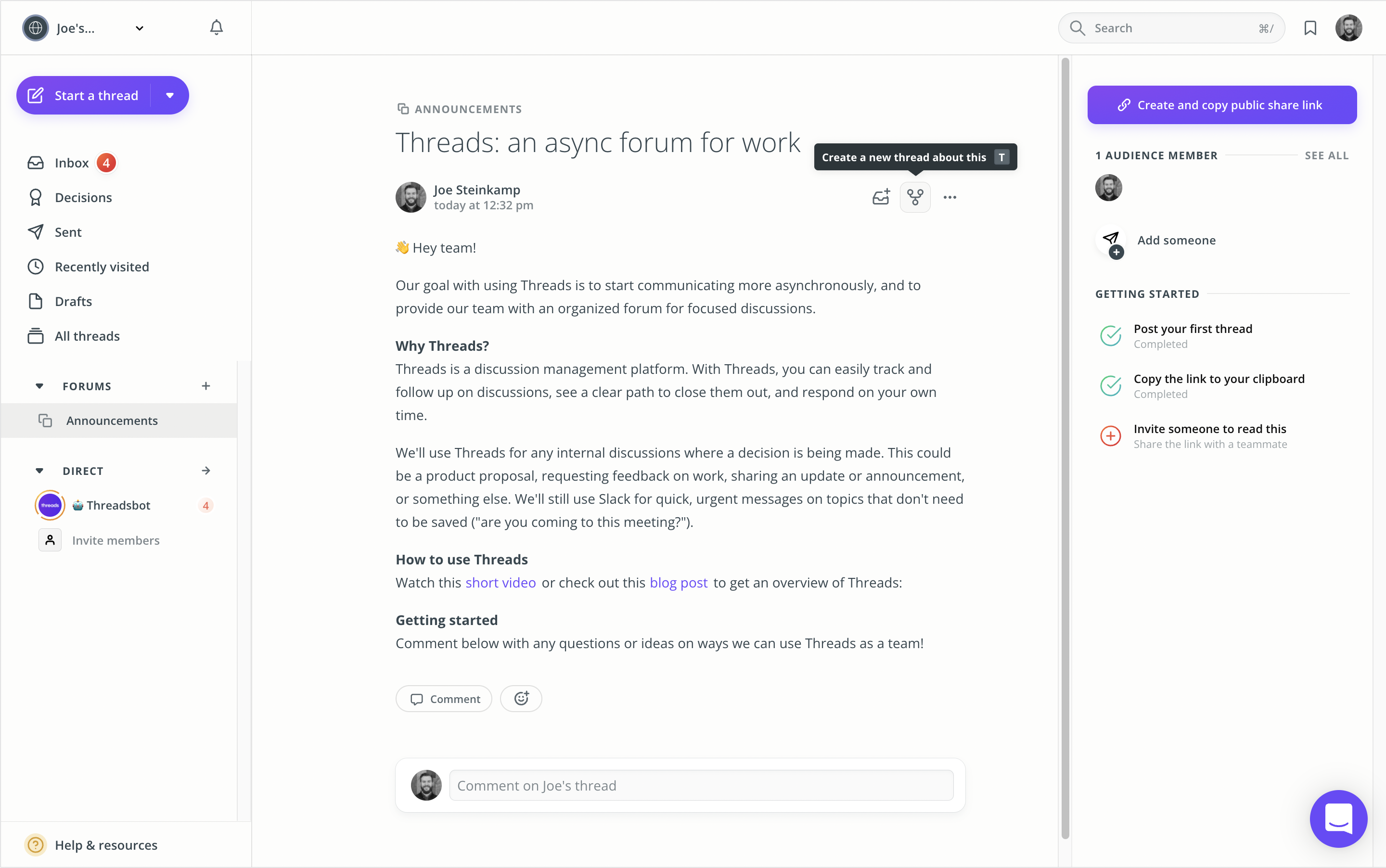Screen dimensions: 1386x868
Task: Click the Comment on Joe's thread field
Action: pos(701,785)
